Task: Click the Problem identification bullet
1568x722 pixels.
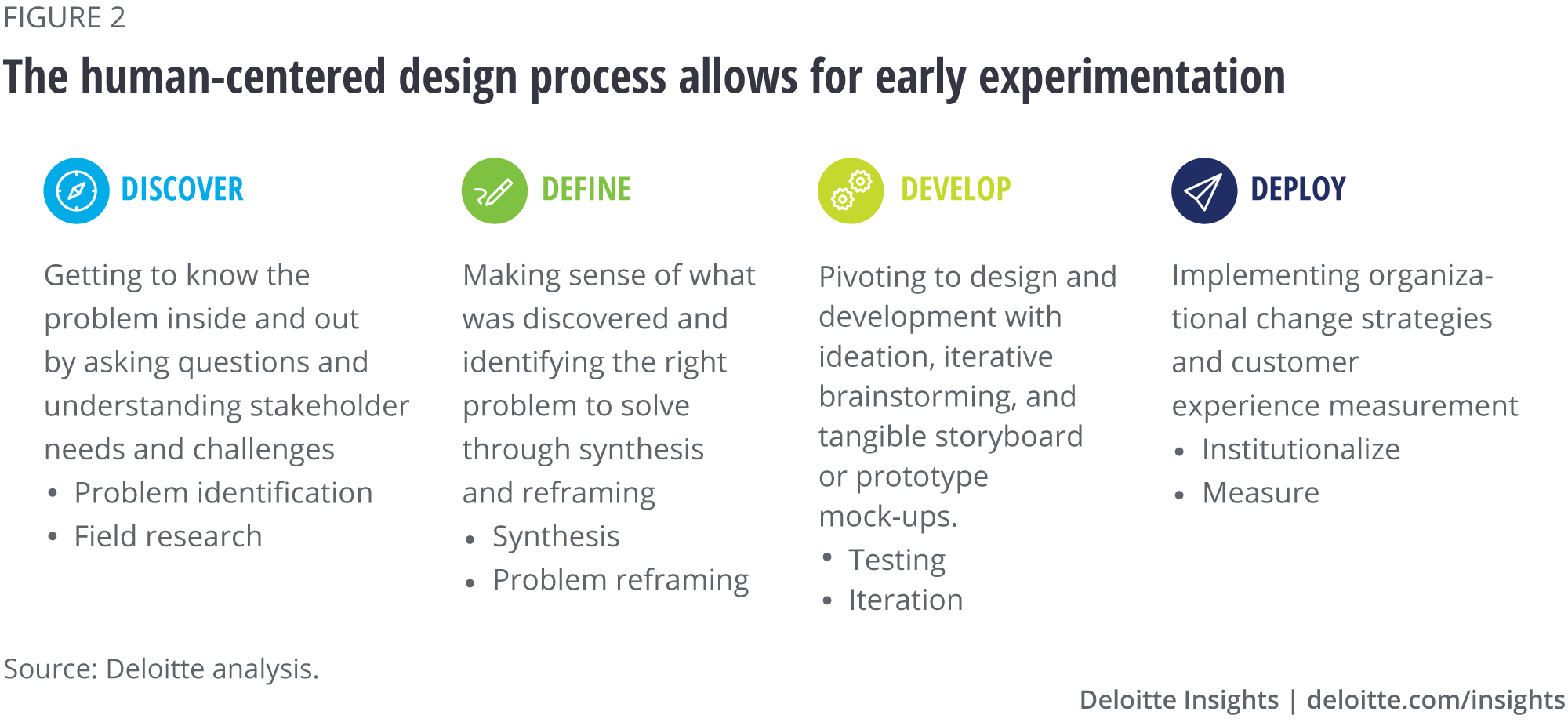Action: coord(223,493)
